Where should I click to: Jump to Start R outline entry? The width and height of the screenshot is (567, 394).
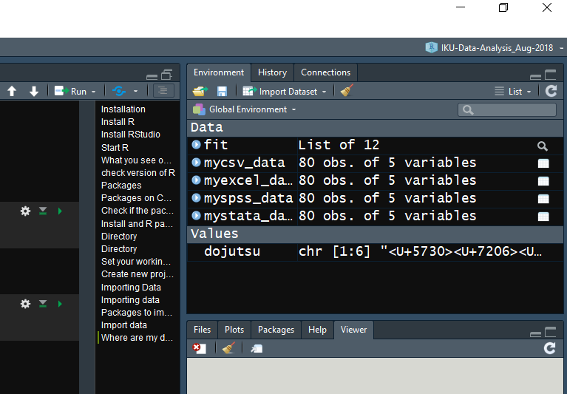115,147
